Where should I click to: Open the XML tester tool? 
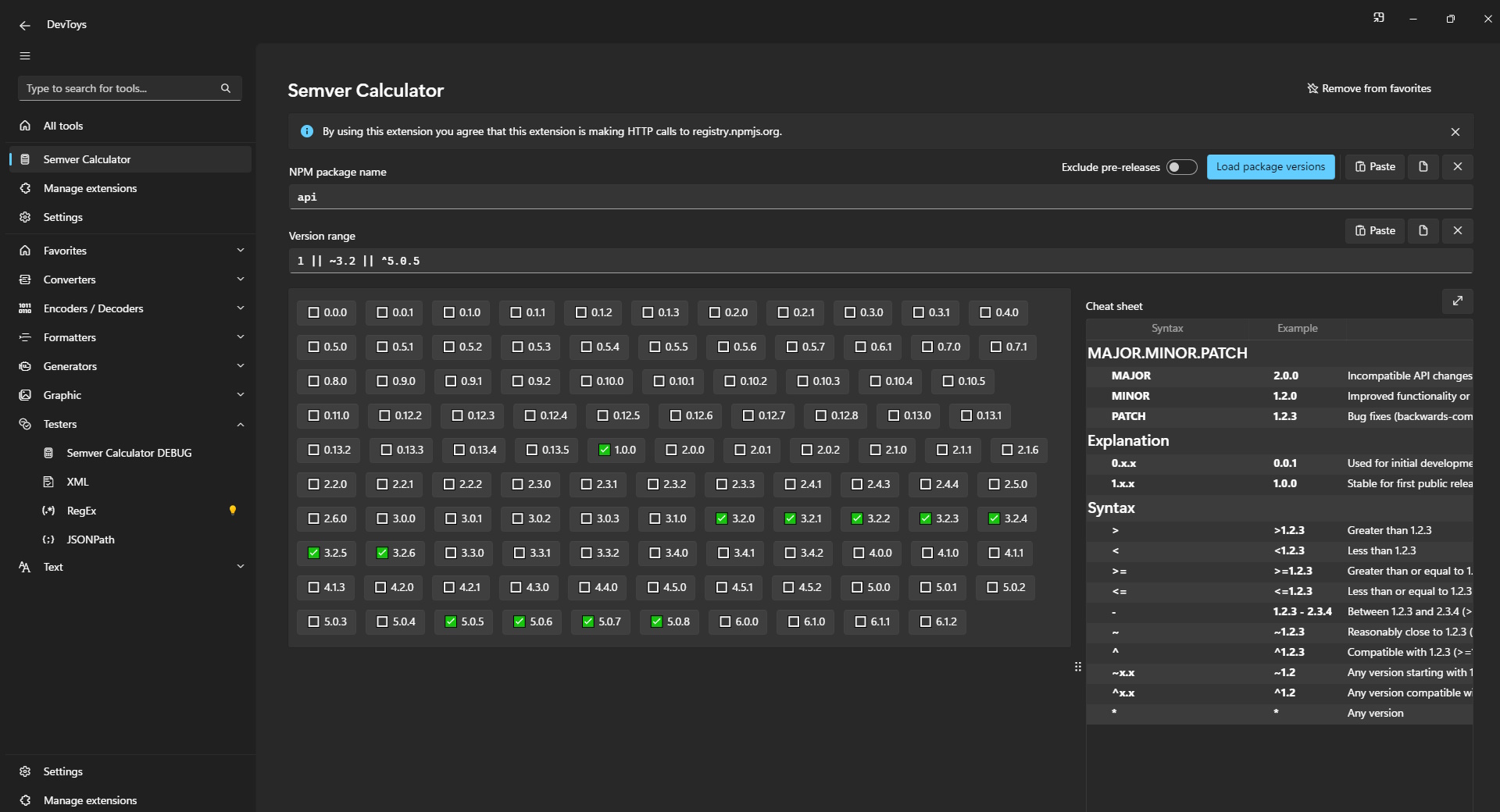[x=130, y=482]
